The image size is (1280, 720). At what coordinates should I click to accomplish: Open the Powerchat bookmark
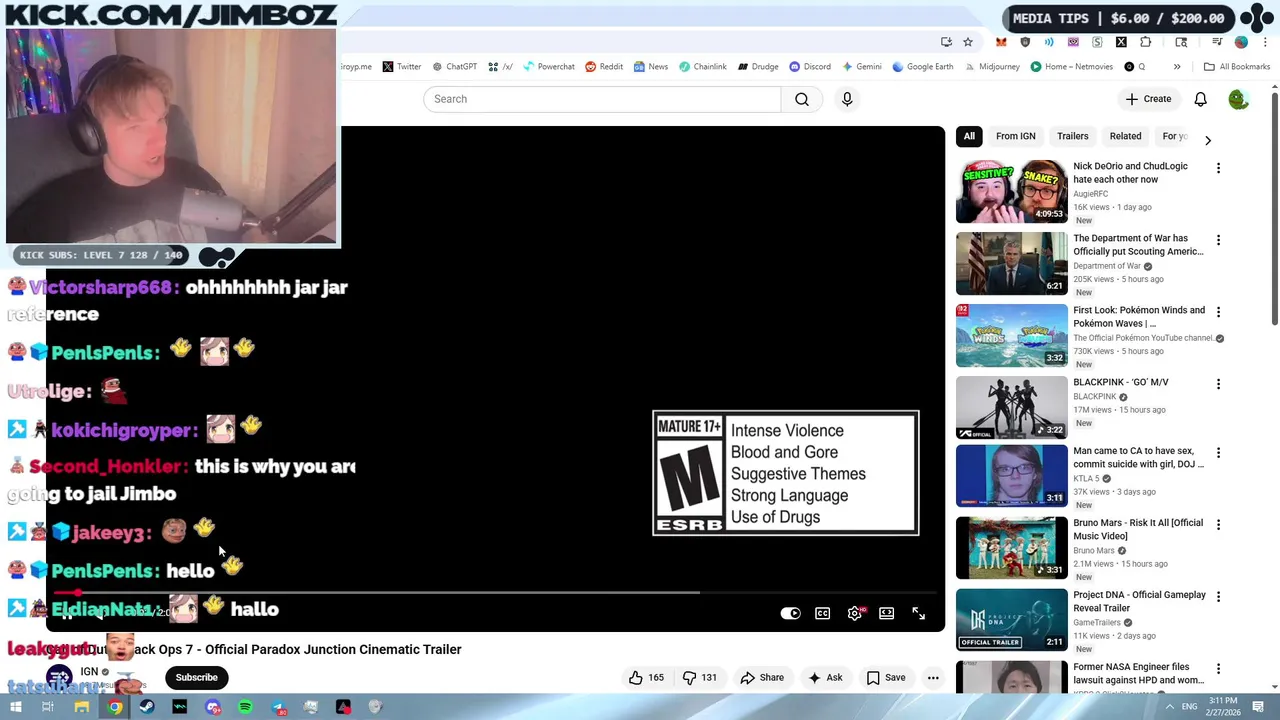pos(548,67)
